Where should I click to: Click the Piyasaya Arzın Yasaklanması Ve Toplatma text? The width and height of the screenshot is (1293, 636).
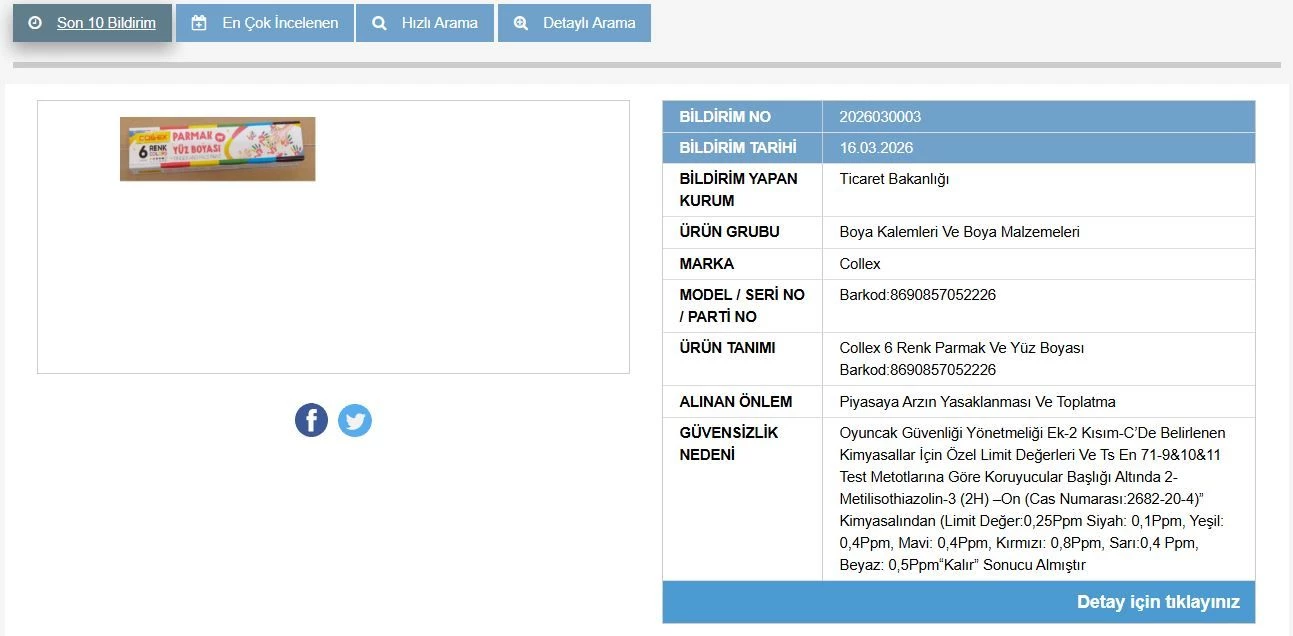pyautogui.click(x=977, y=402)
